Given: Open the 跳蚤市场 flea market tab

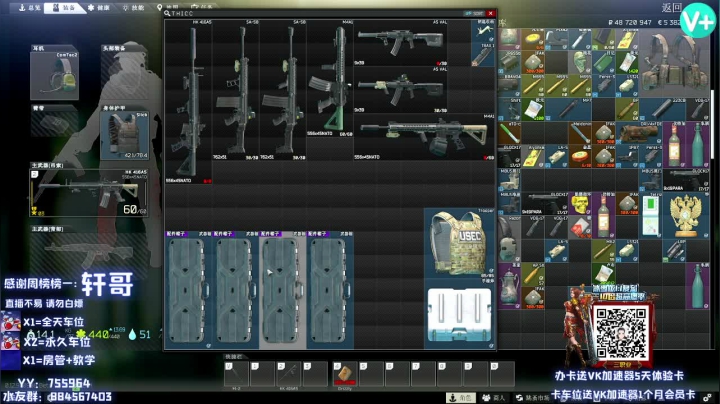Looking at the screenshot, I should coord(533,398).
